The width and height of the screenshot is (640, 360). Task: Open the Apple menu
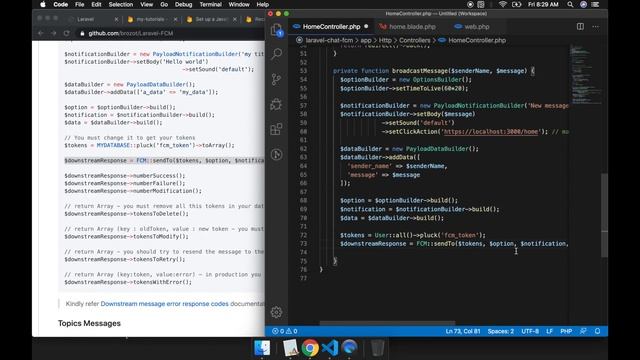(x=43, y=4)
